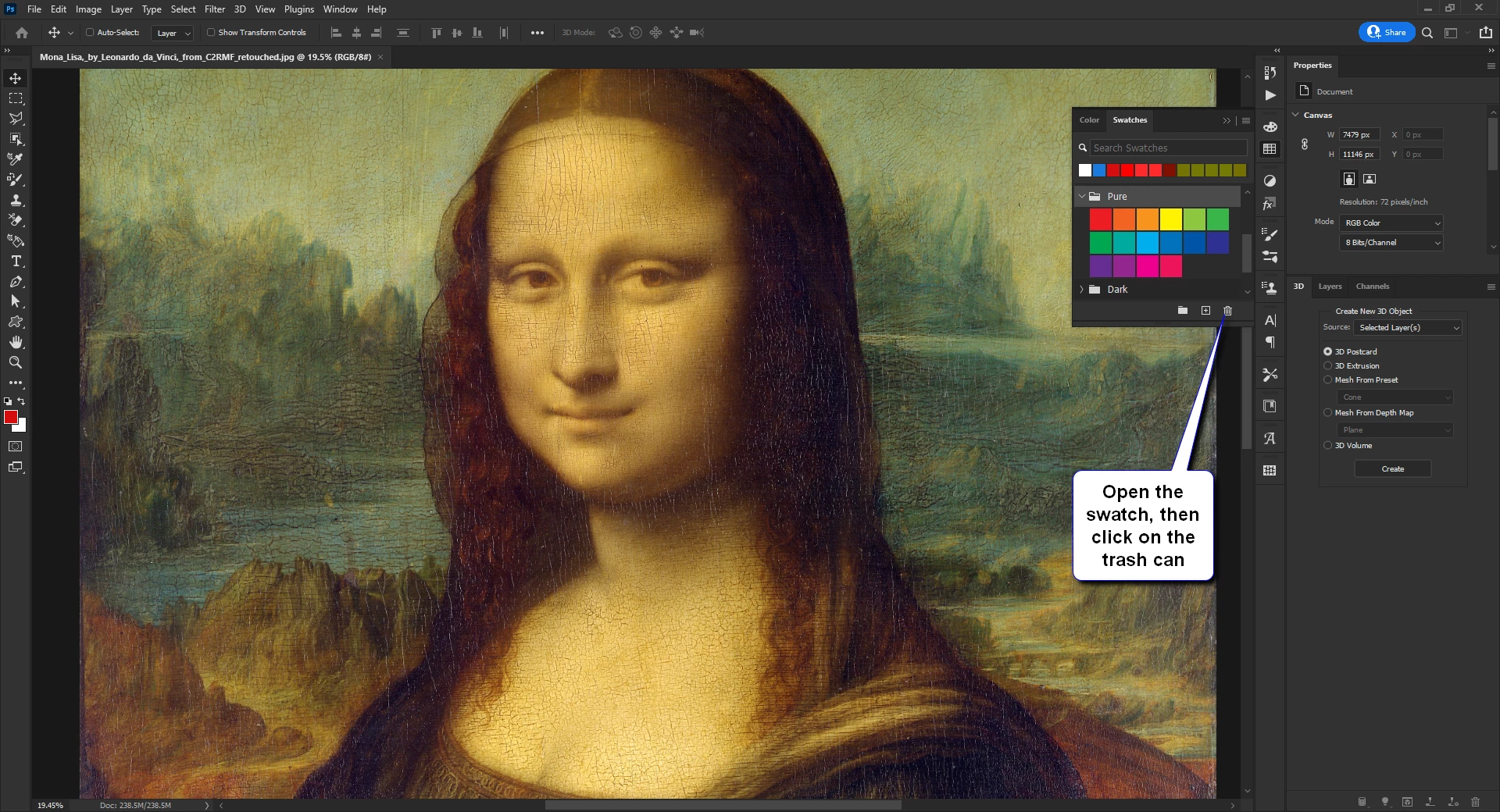This screenshot has width=1500, height=812.
Task: Open the 8 Bits/Channel dropdown
Action: [x=1391, y=243]
